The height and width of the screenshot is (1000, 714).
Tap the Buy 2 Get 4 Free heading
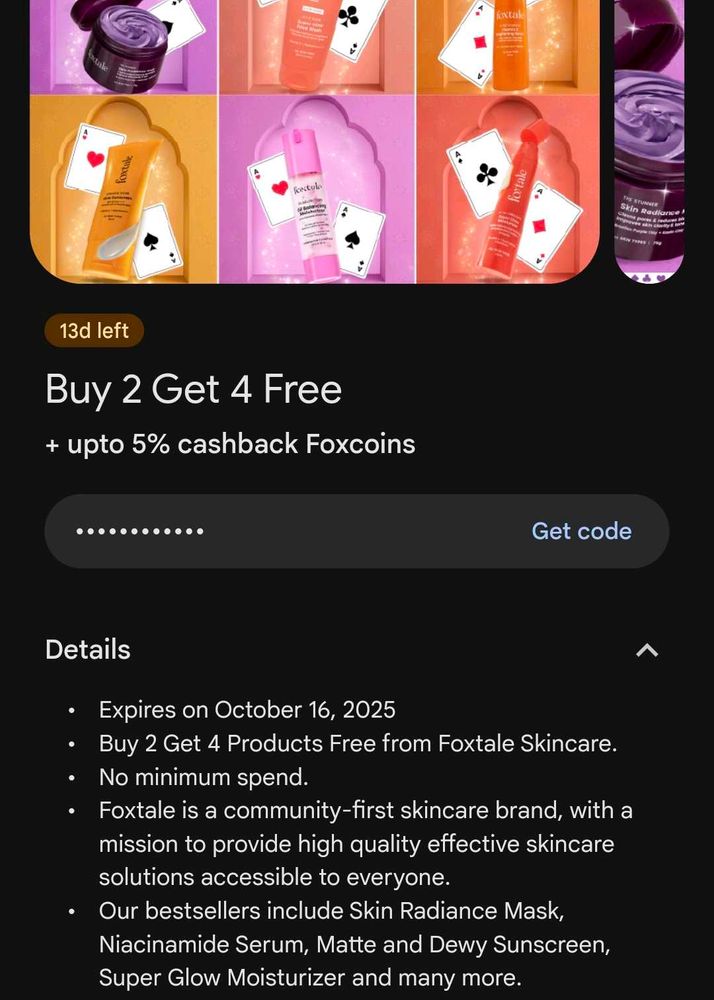pyautogui.click(x=194, y=390)
